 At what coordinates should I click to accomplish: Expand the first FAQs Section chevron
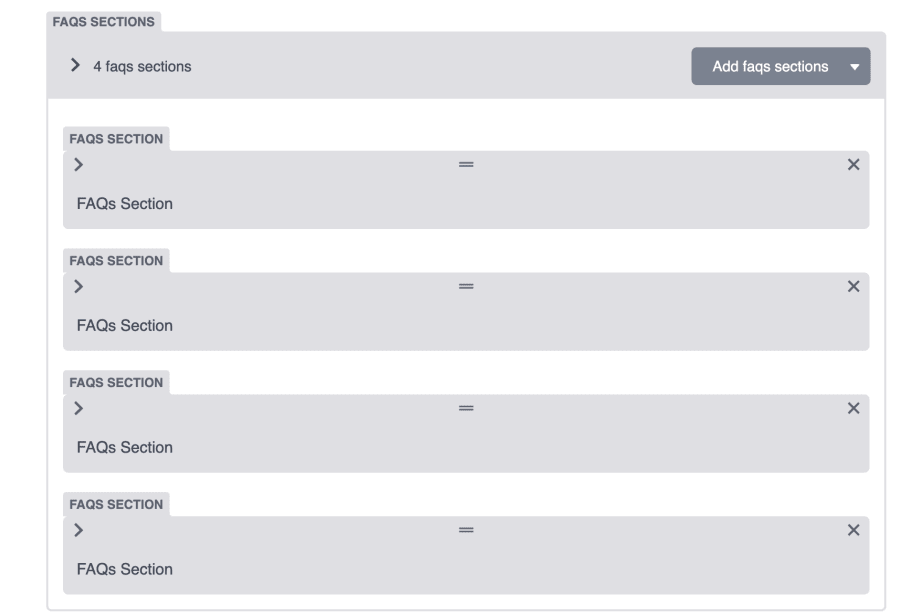79,165
